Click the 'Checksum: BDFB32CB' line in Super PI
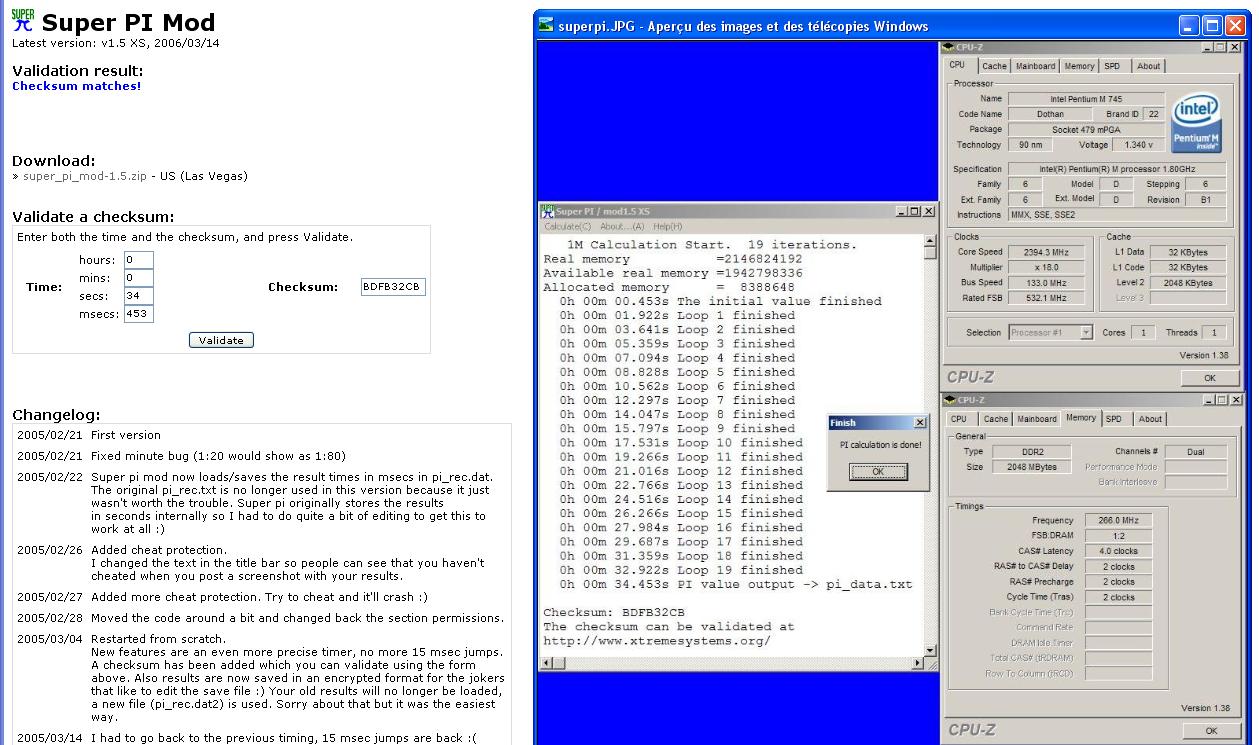 pyautogui.click(x=614, y=612)
